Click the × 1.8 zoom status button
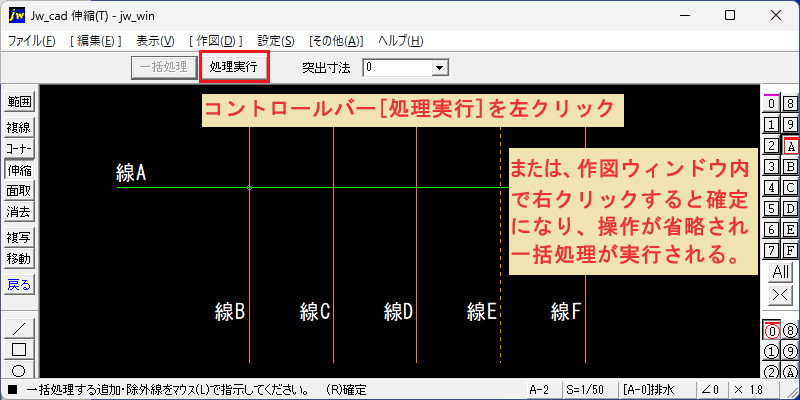Viewport: 800px width, 400px height. pyautogui.click(x=755, y=390)
